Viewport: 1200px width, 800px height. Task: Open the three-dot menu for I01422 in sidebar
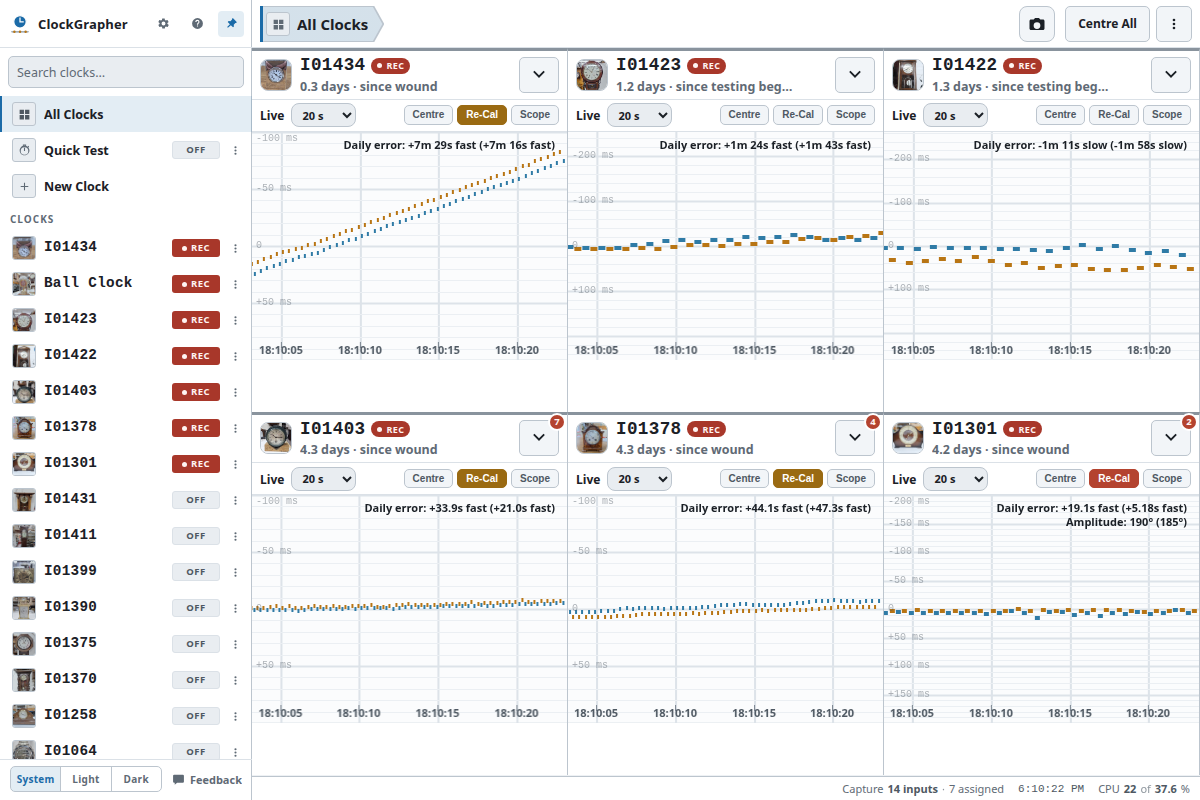point(236,356)
